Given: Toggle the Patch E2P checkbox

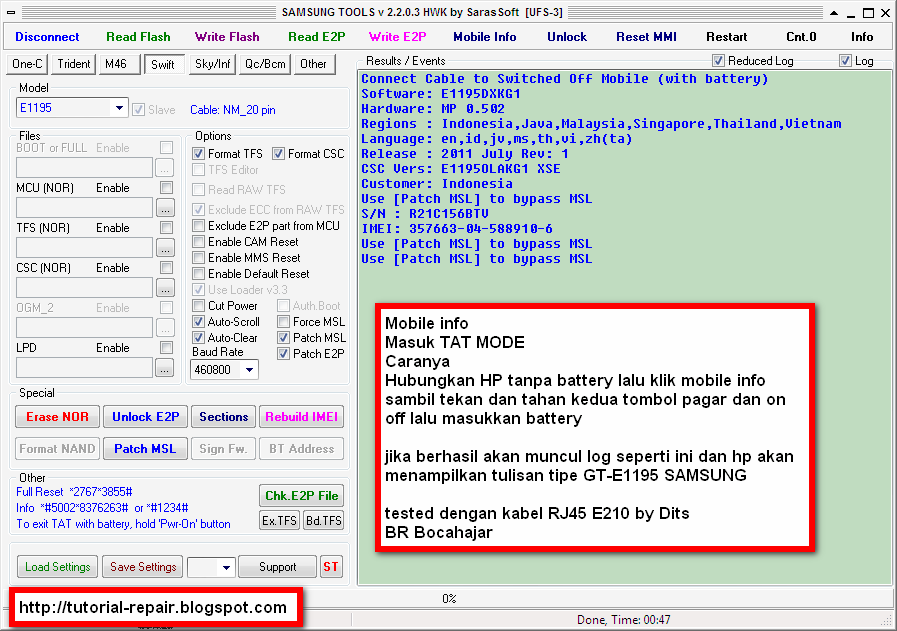Looking at the screenshot, I should coord(283,354).
